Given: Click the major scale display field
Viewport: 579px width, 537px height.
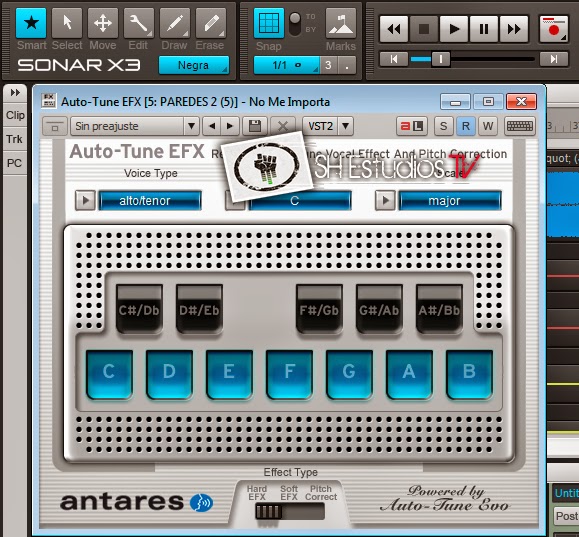Looking at the screenshot, I should [x=450, y=201].
